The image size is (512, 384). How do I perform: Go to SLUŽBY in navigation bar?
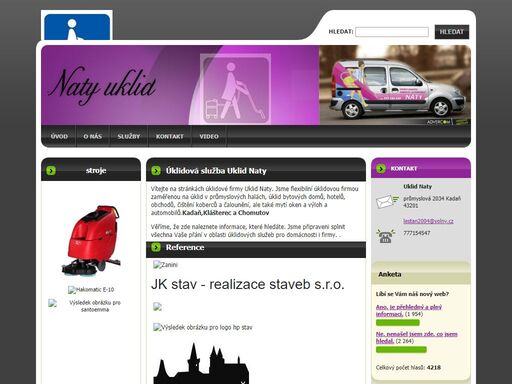[x=129, y=136]
